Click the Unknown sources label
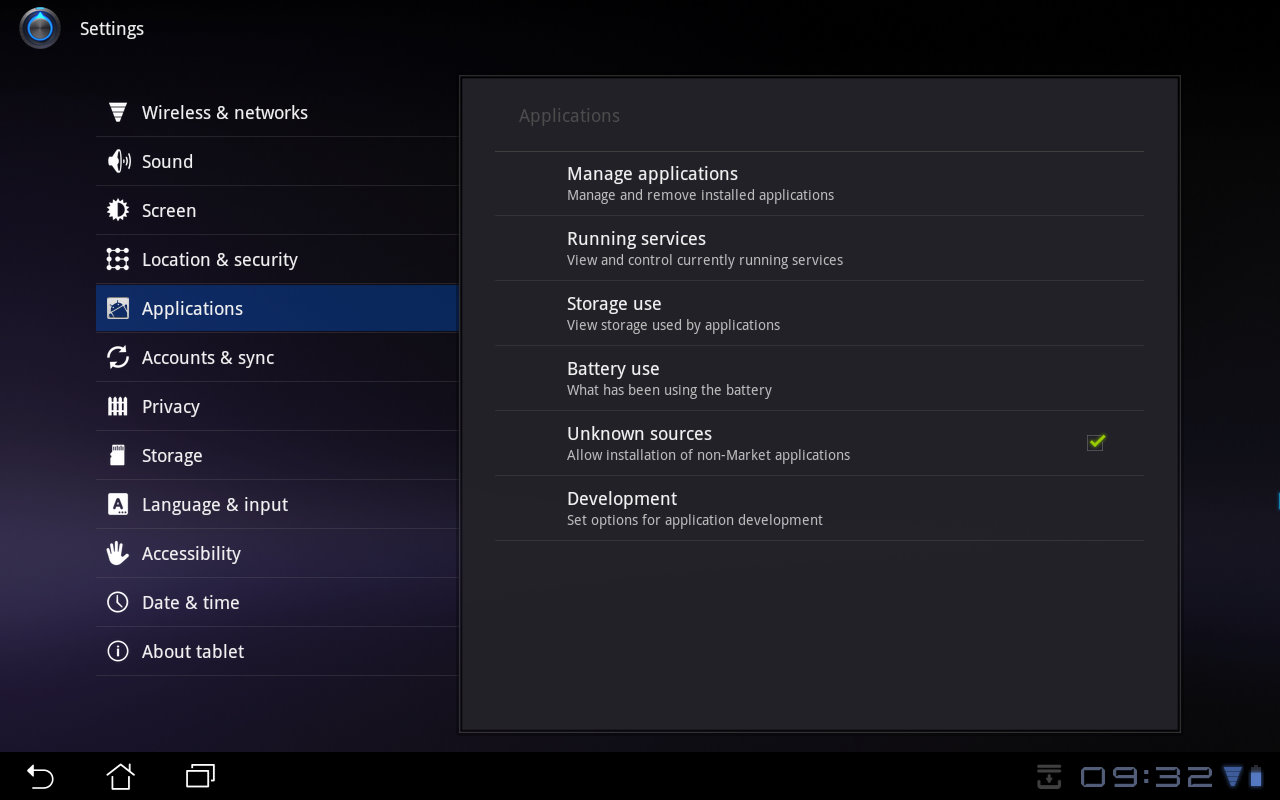Viewport: 1280px width, 800px height. point(639,433)
